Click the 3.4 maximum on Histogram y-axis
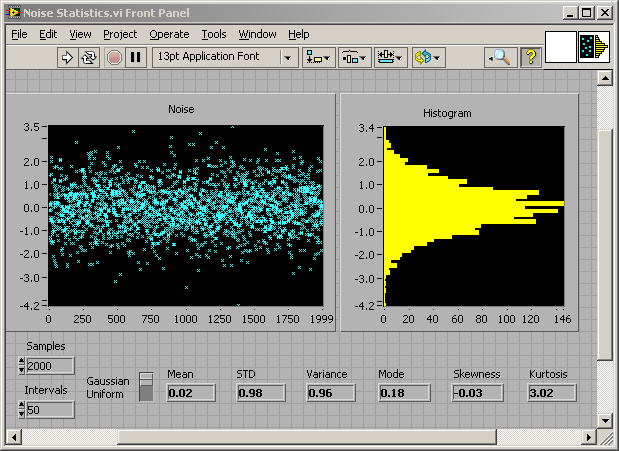 point(366,128)
